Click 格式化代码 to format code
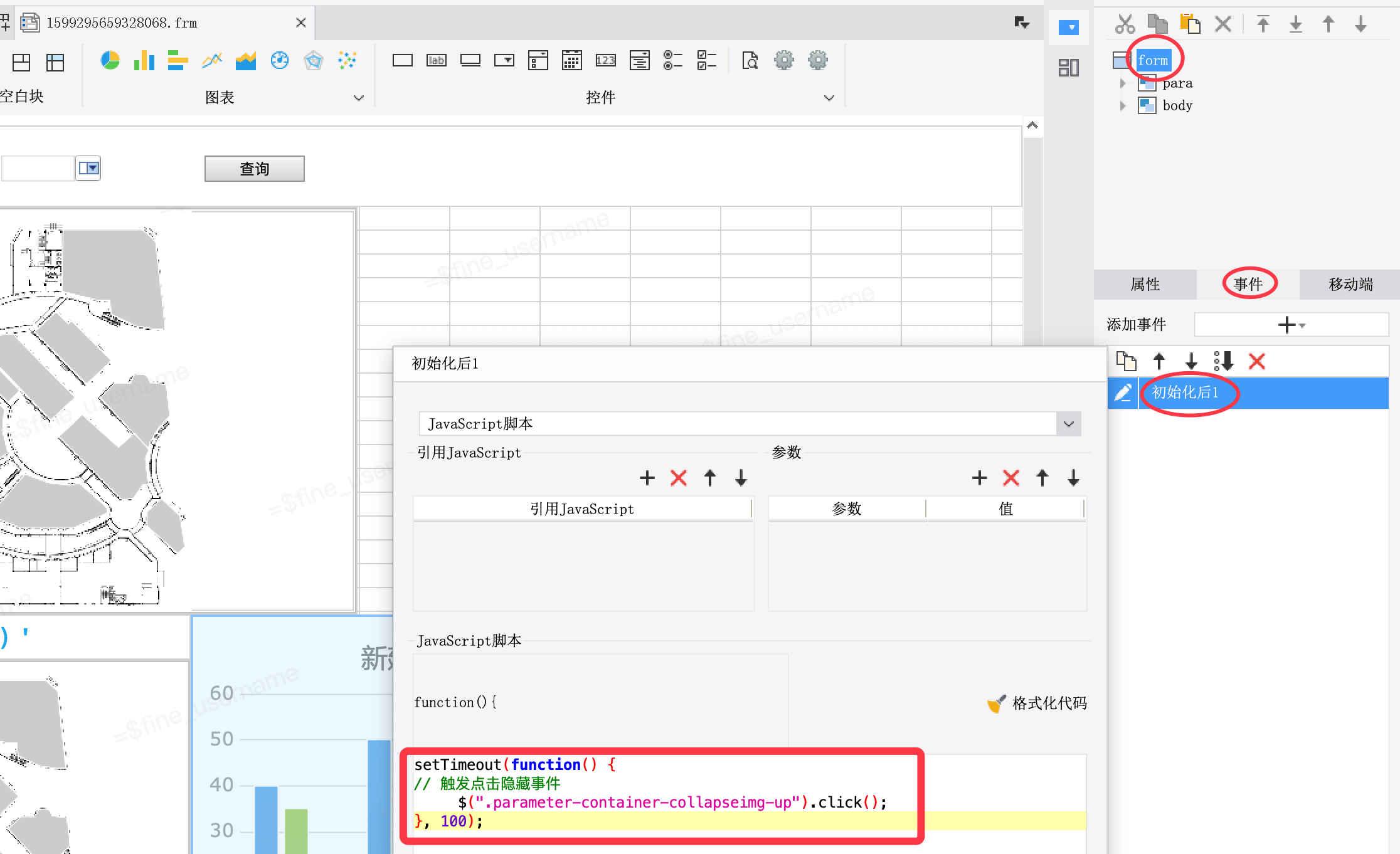Viewport: 1400px width, 854px height. tap(1037, 704)
